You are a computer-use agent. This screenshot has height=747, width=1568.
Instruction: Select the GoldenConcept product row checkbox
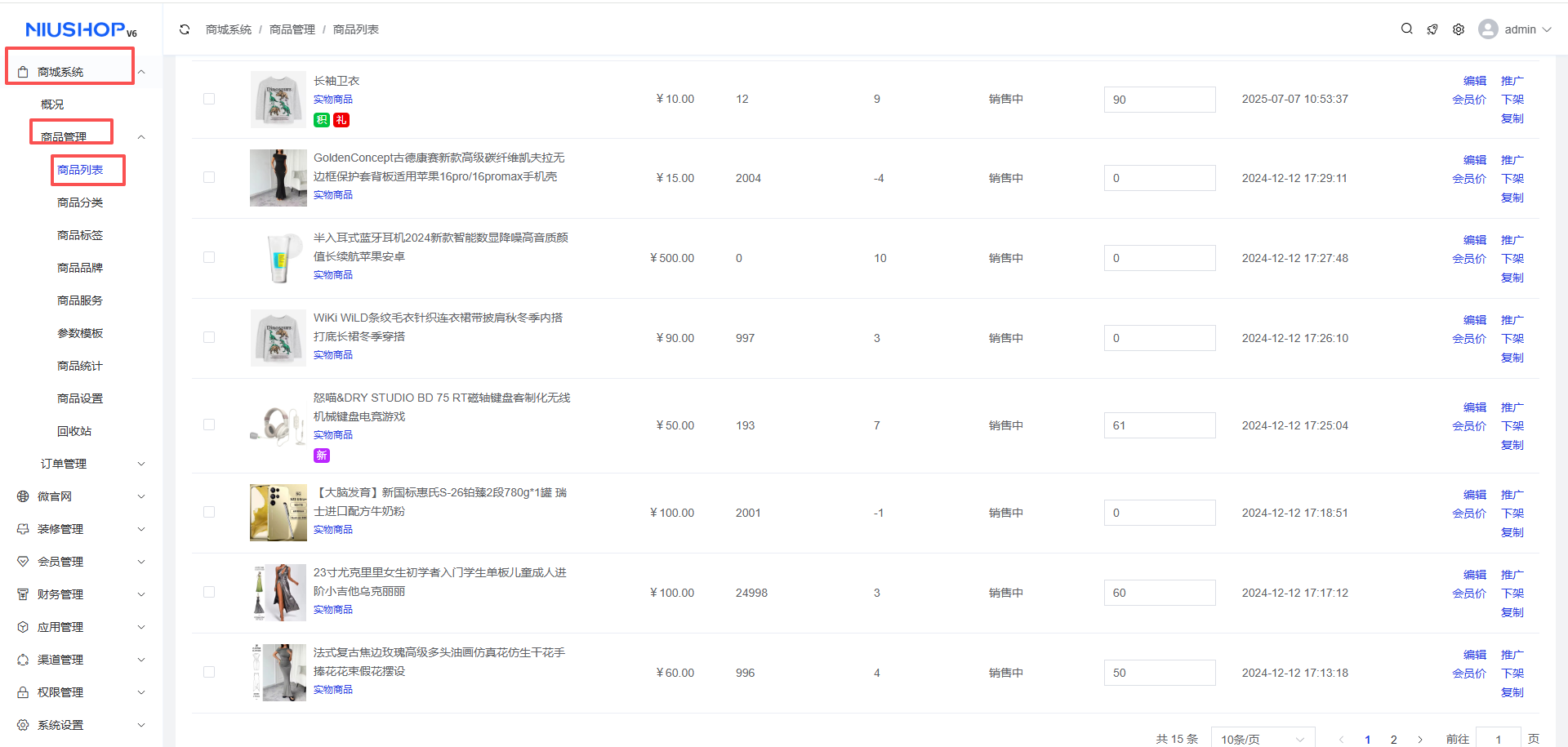click(x=209, y=178)
